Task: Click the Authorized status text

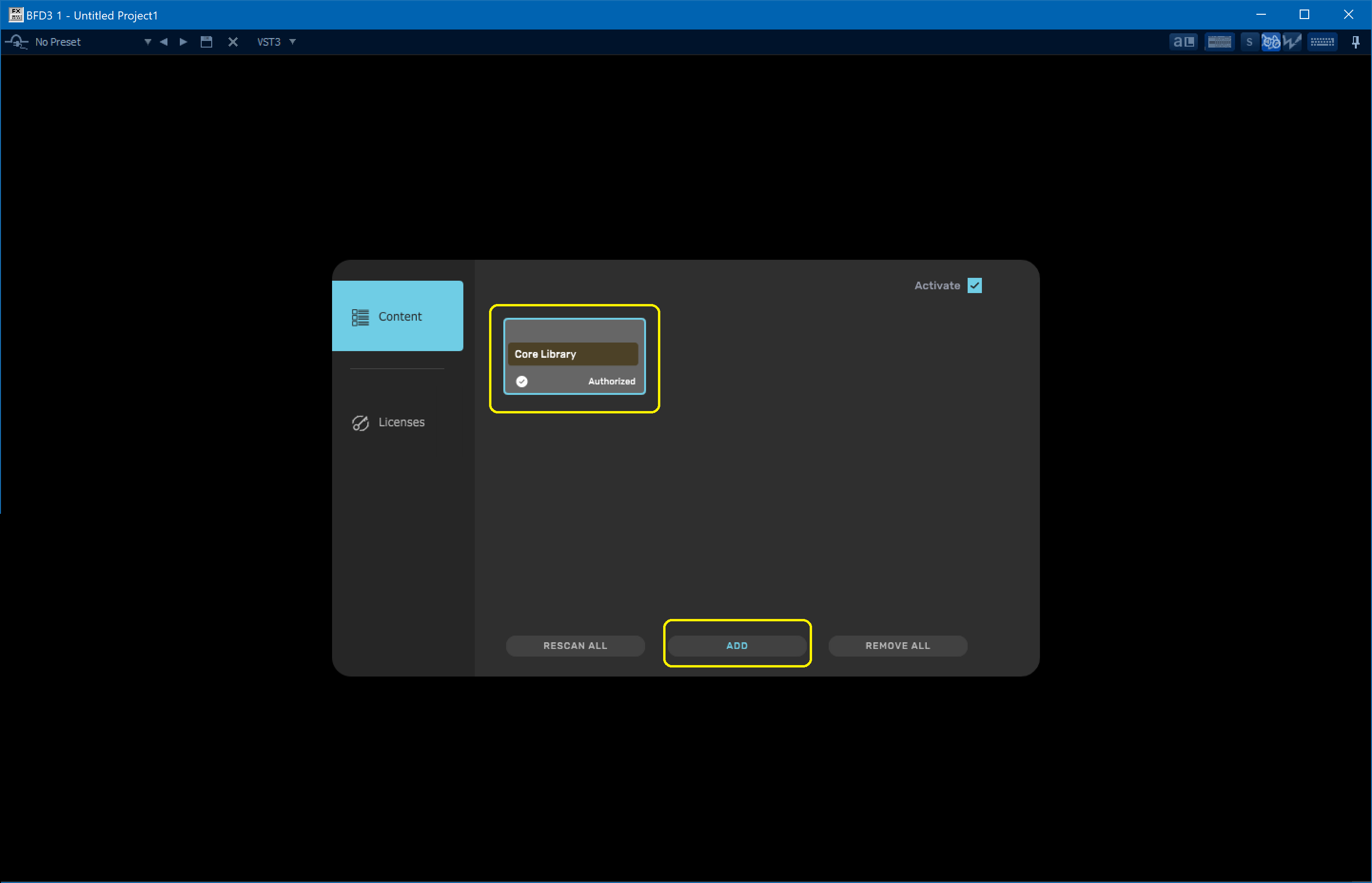Action: 611,381
